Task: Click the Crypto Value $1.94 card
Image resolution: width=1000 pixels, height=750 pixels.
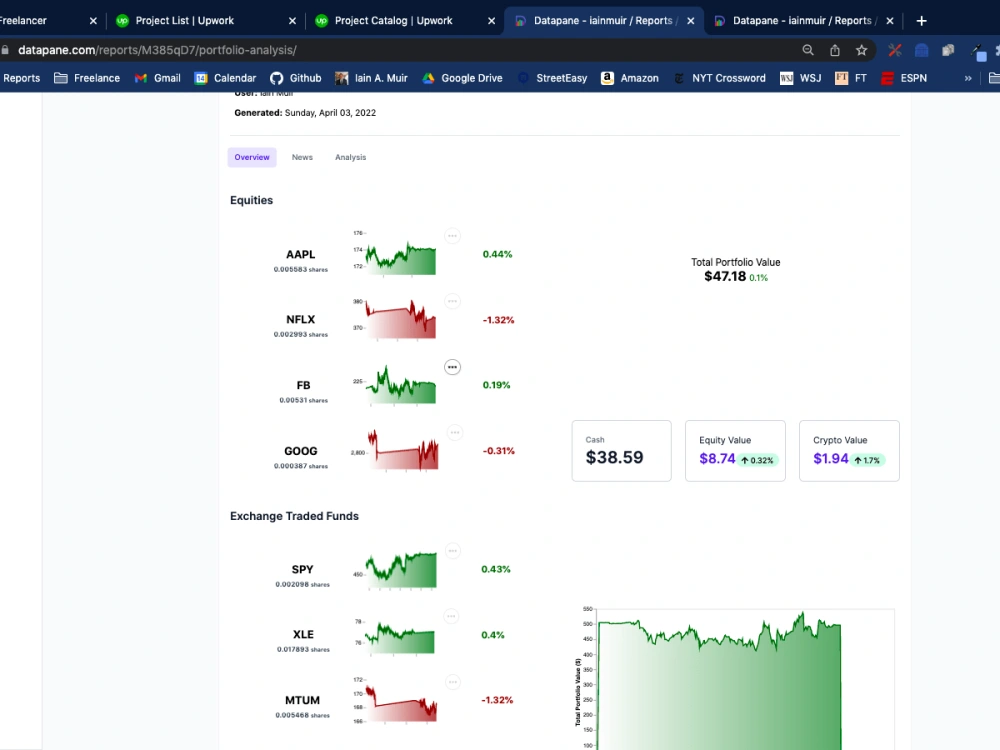Action: 849,451
